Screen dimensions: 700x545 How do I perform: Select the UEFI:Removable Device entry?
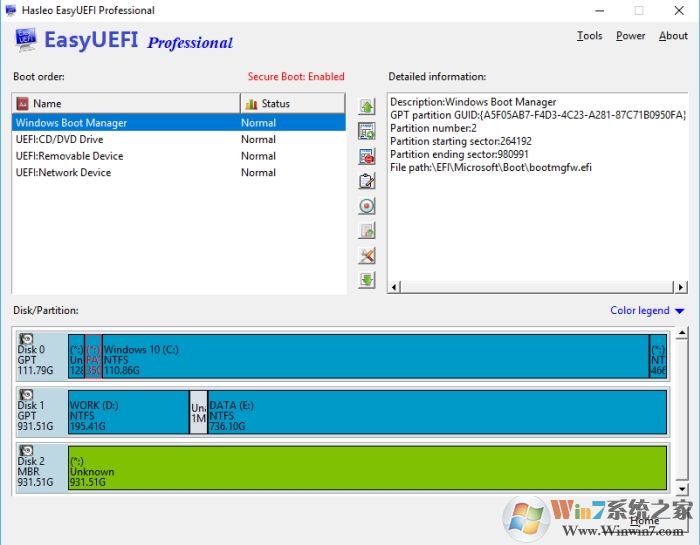(179, 156)
